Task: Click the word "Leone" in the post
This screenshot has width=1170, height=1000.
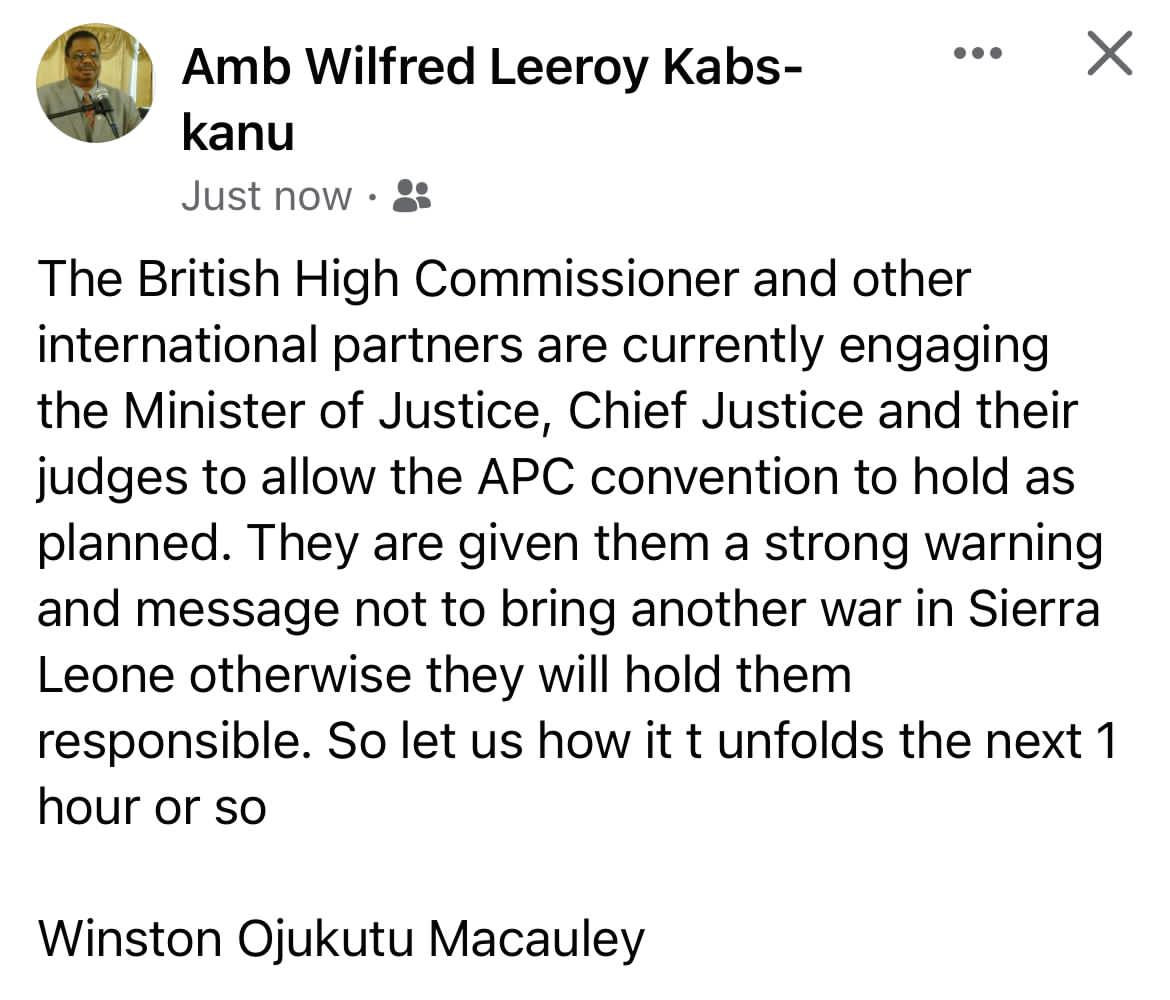Action: pos(106,676)
